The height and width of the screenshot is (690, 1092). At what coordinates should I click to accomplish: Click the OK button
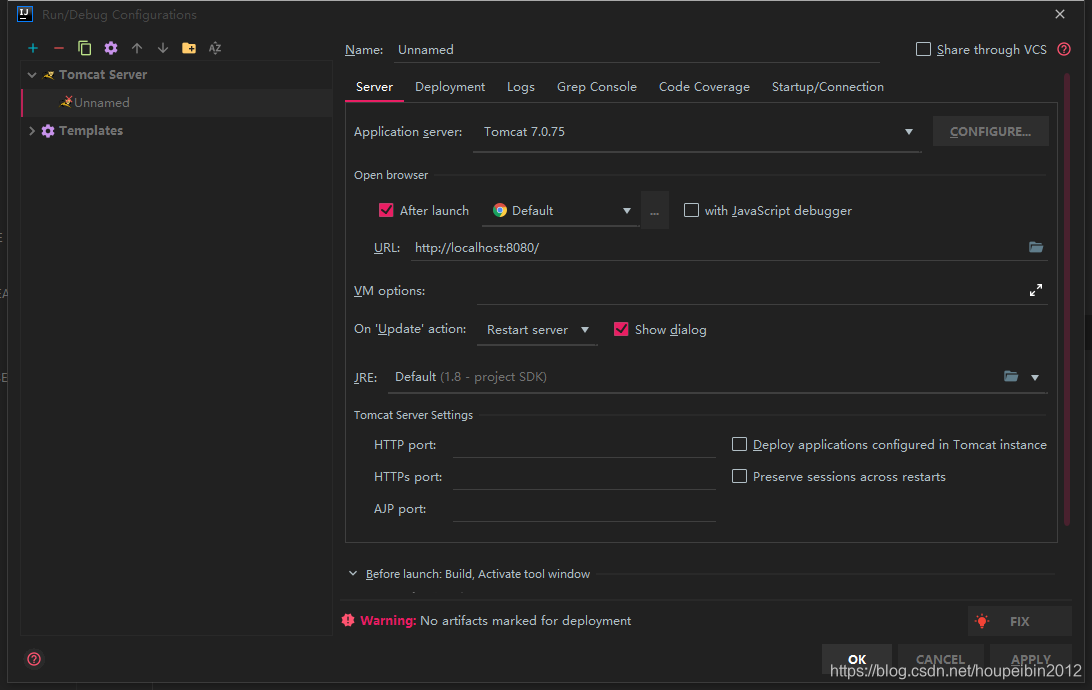857,659
